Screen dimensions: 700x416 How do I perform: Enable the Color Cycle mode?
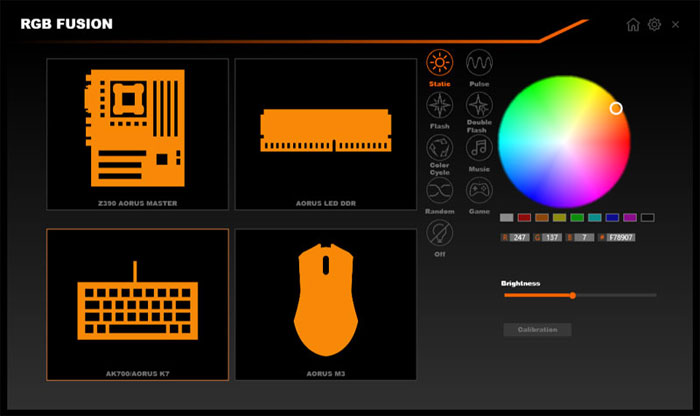point(439,148)
